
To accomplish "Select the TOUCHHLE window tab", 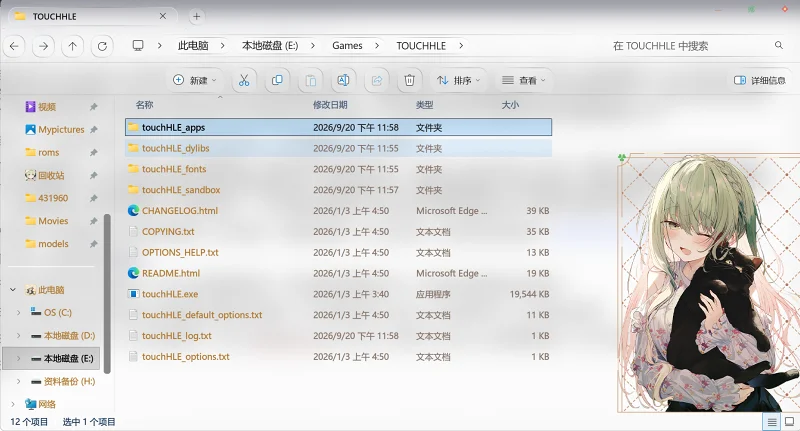I will (92, 16).
